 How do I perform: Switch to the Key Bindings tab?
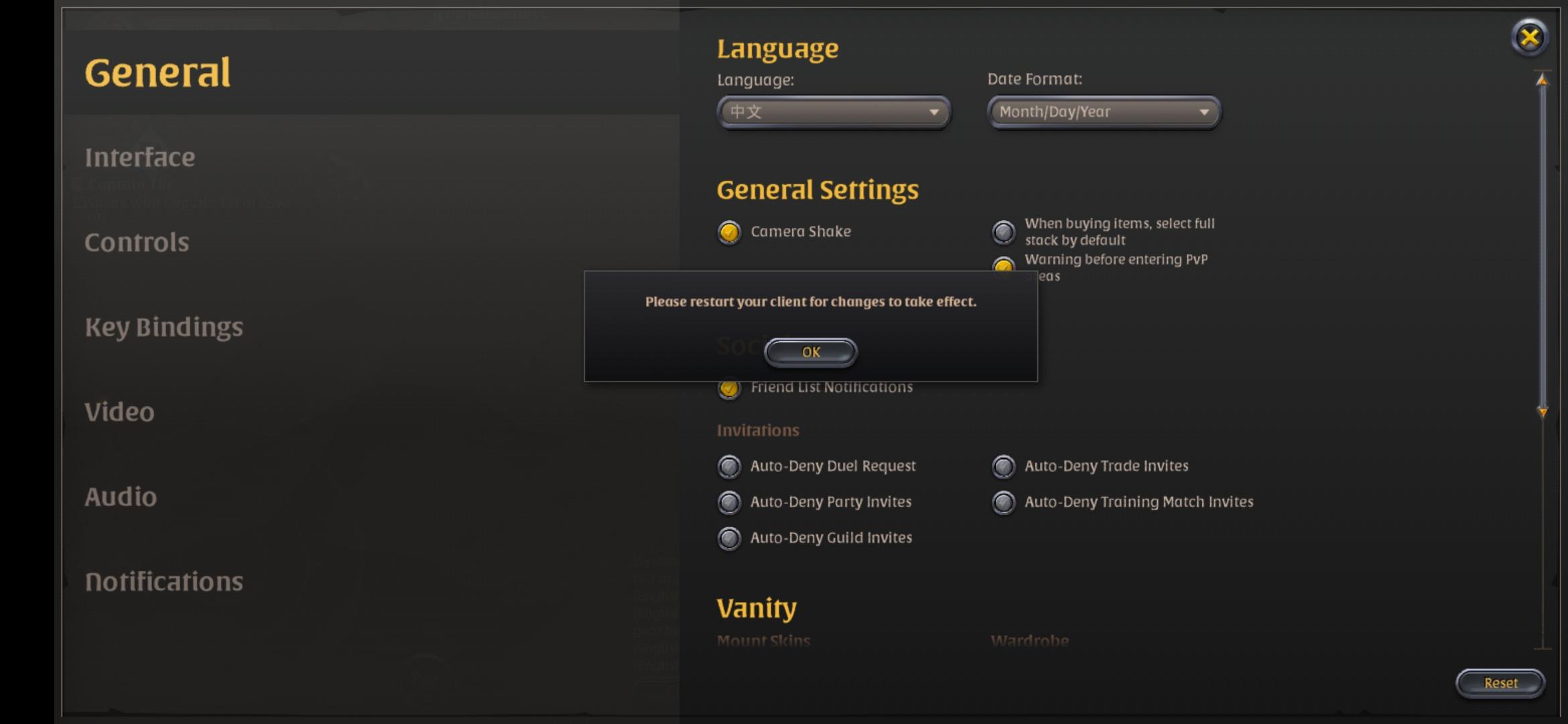(x=164, y=327)
